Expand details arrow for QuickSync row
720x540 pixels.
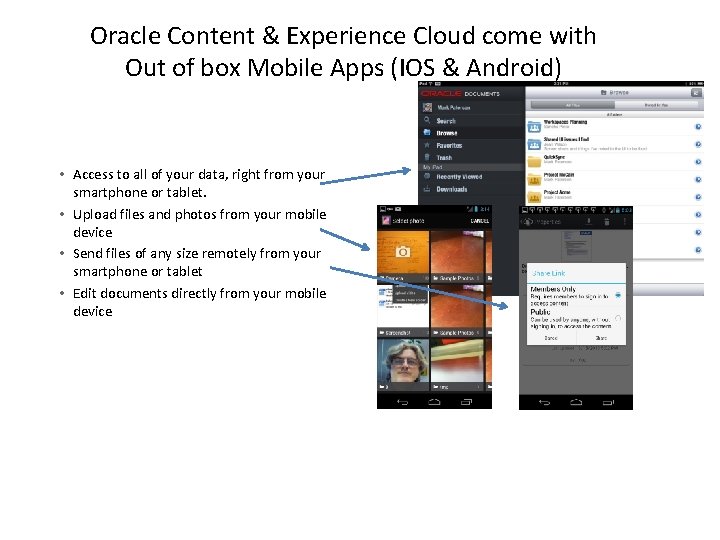(x=698, y=162)
